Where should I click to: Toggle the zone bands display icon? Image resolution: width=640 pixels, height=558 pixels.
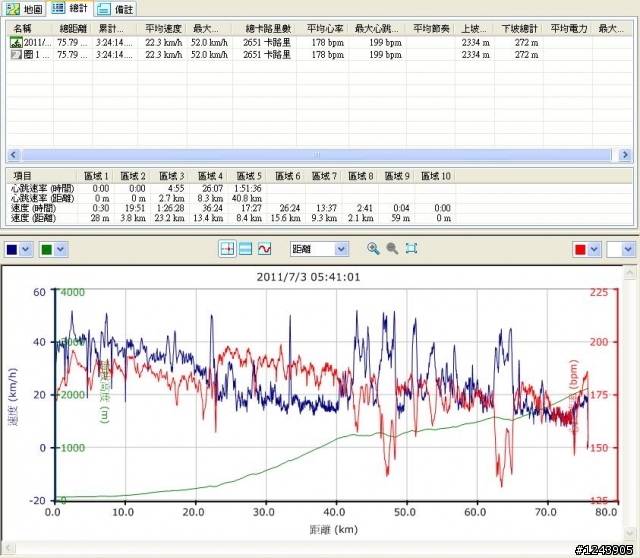point(245,249)
